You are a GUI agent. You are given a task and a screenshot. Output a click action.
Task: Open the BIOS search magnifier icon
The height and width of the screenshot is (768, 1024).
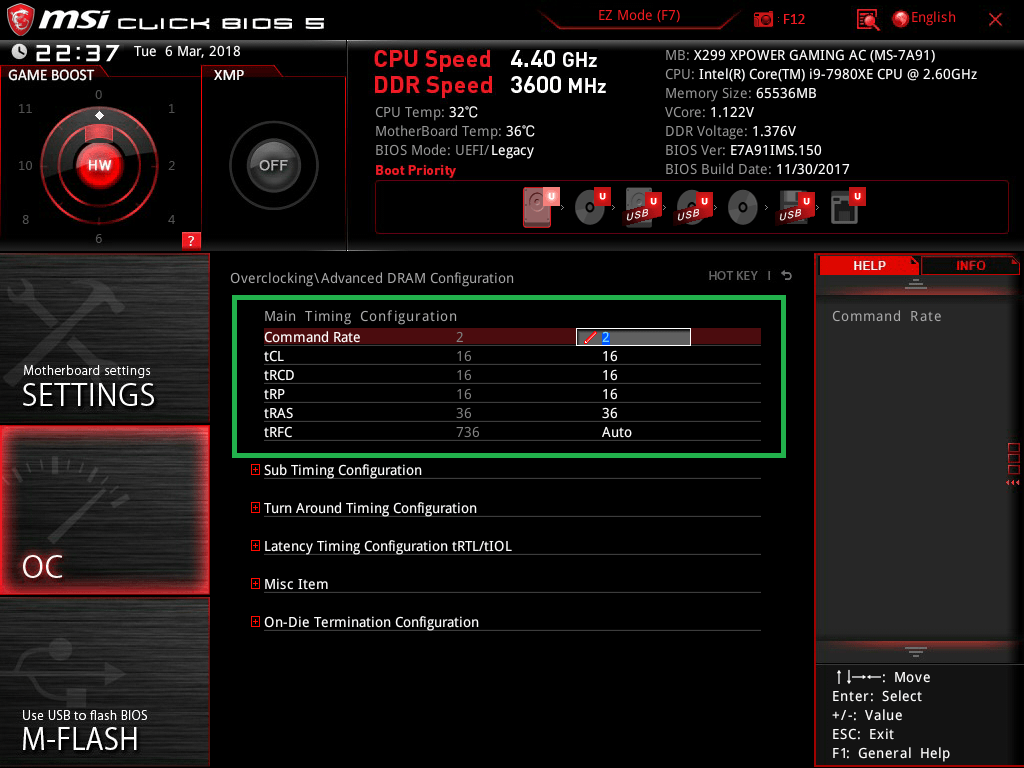point(867,20)
